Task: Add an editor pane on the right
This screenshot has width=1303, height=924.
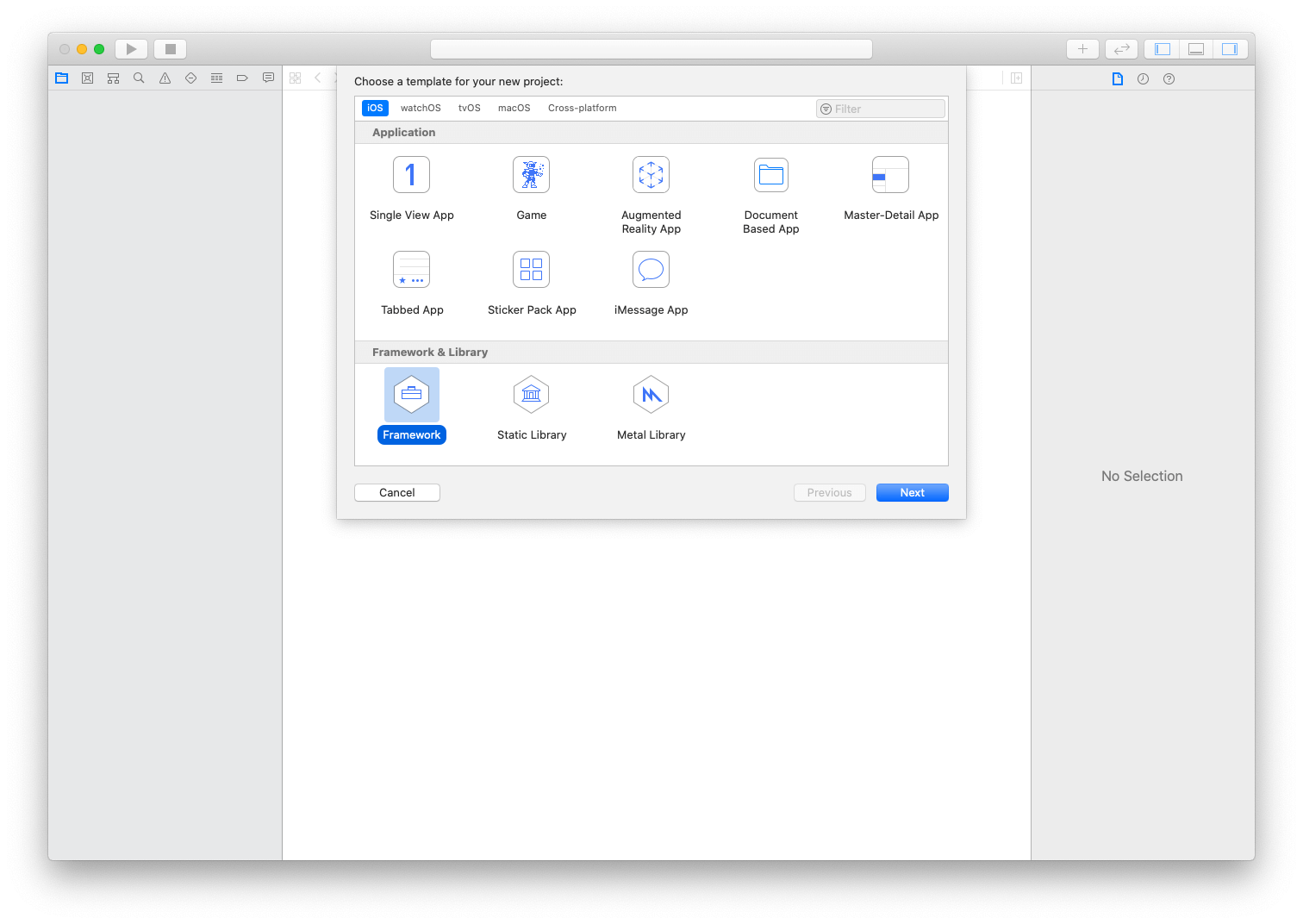Action: pos(1016,78)
